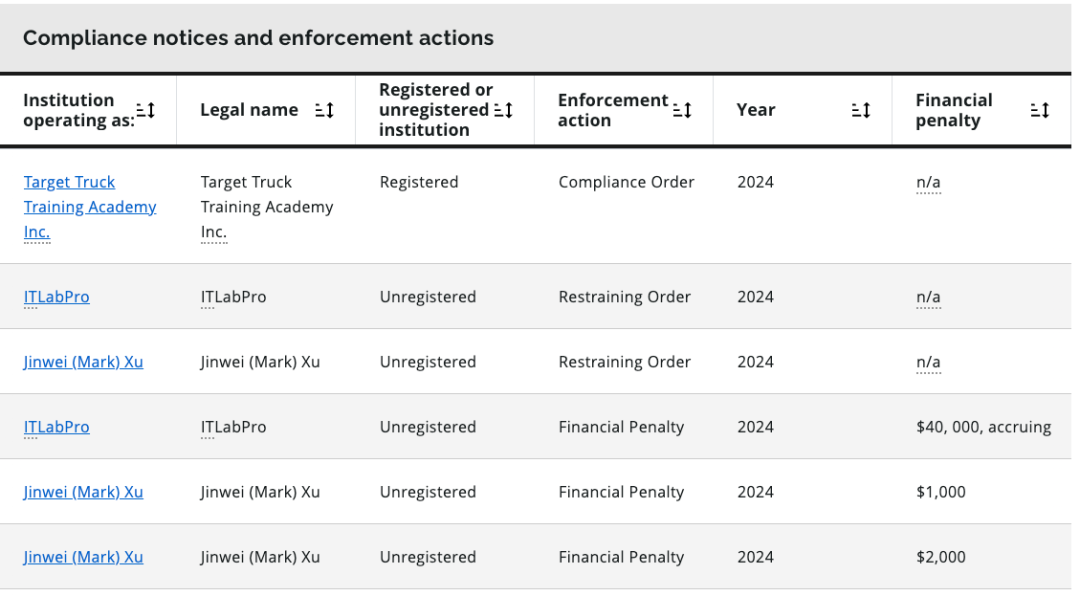Open Jinwei (Mark) Xu Restraining Order link
This screenshot has height=596, width=1080.
pos(83,362)
